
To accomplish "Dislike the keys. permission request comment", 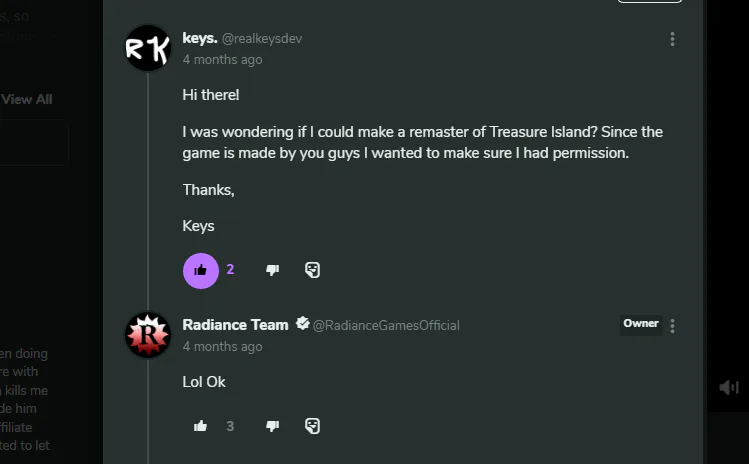I will [x=272, y=270].
